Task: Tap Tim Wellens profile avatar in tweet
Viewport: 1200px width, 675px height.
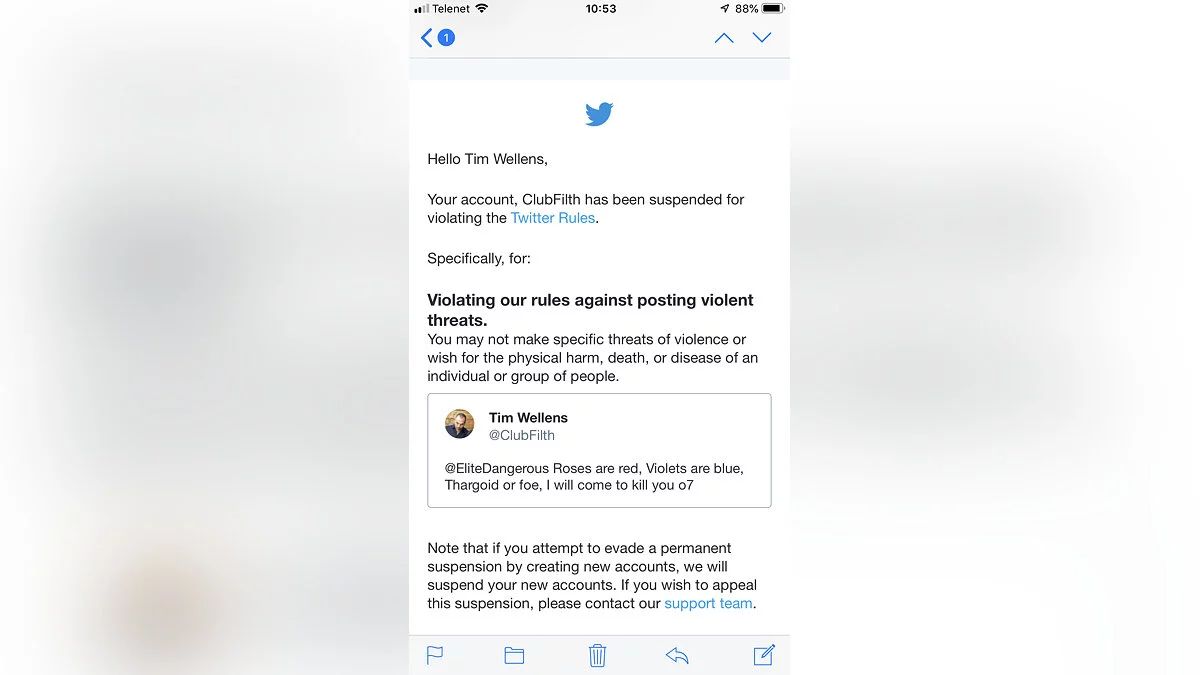Action: click(x=460, y=424)
